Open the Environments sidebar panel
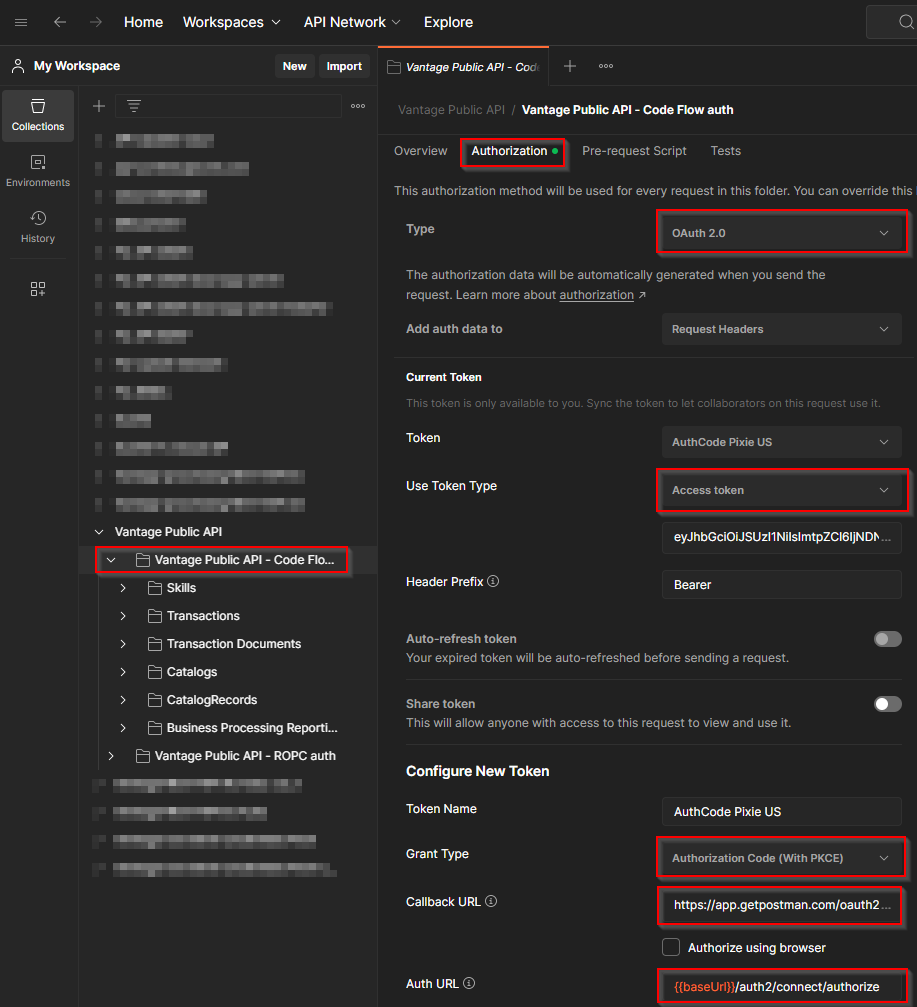The height and width of the screenshot is (1007, 917). coord(38,171)
